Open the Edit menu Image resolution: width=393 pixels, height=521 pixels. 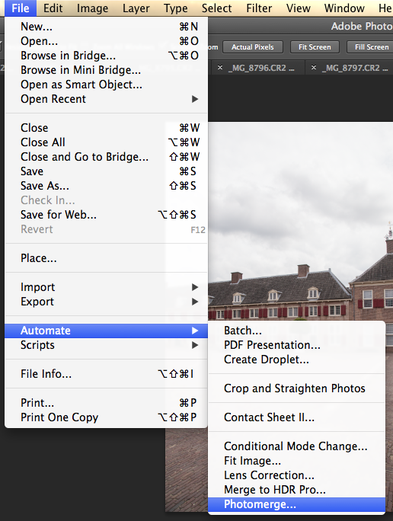click(x=53, y=8)
